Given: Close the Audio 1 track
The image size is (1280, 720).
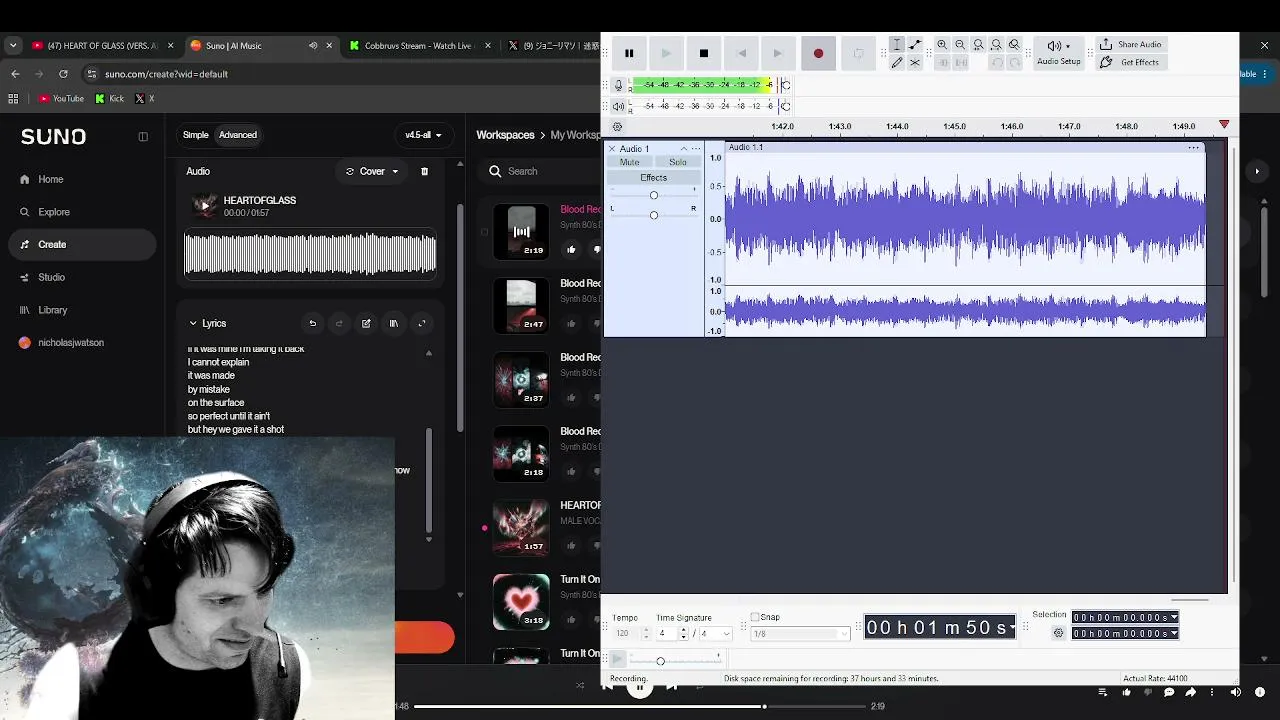Looking at the screenshot, I should click(612, 149).
